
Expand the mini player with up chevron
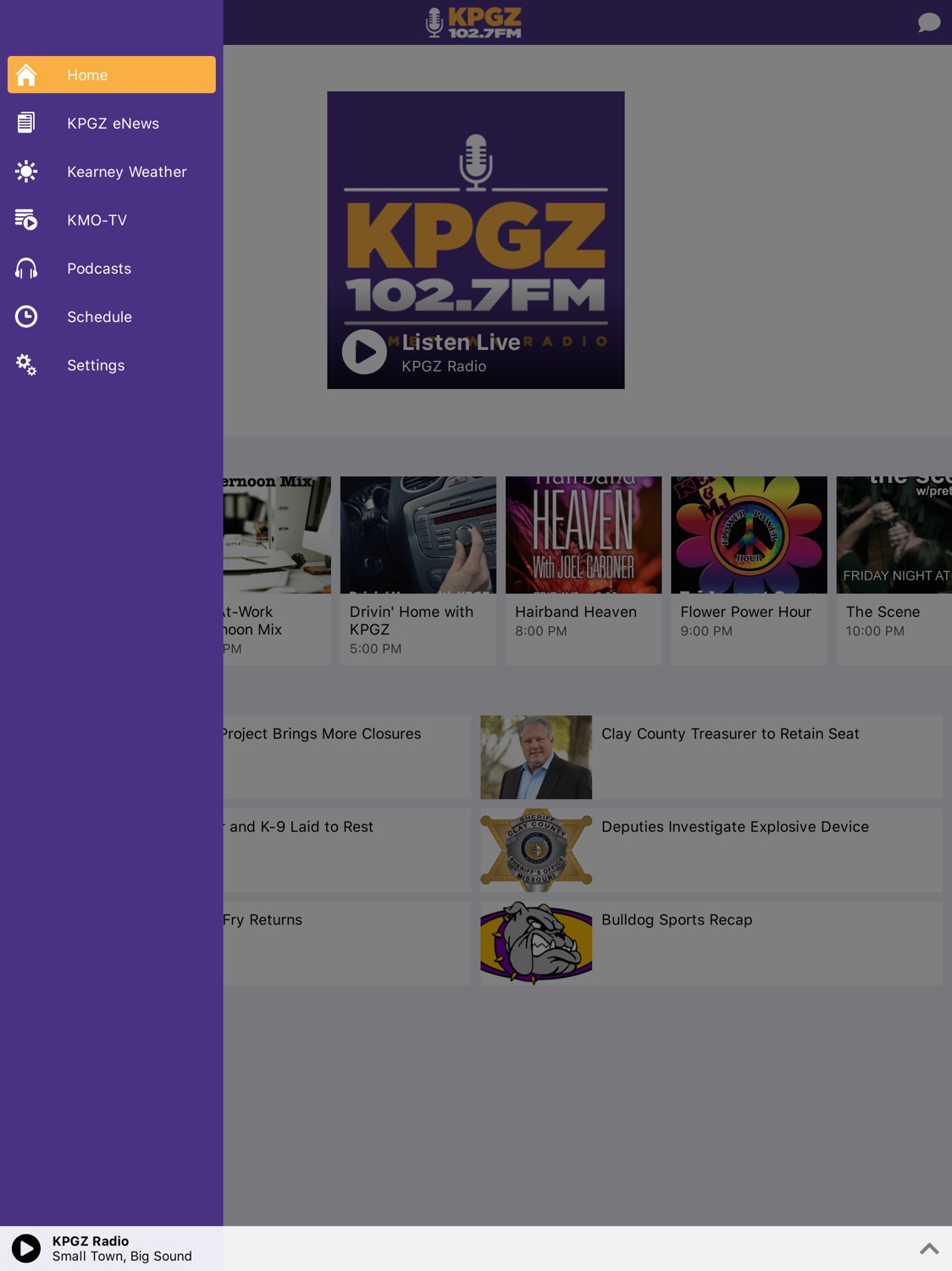pyautogui.click(x=929, y=1248)
